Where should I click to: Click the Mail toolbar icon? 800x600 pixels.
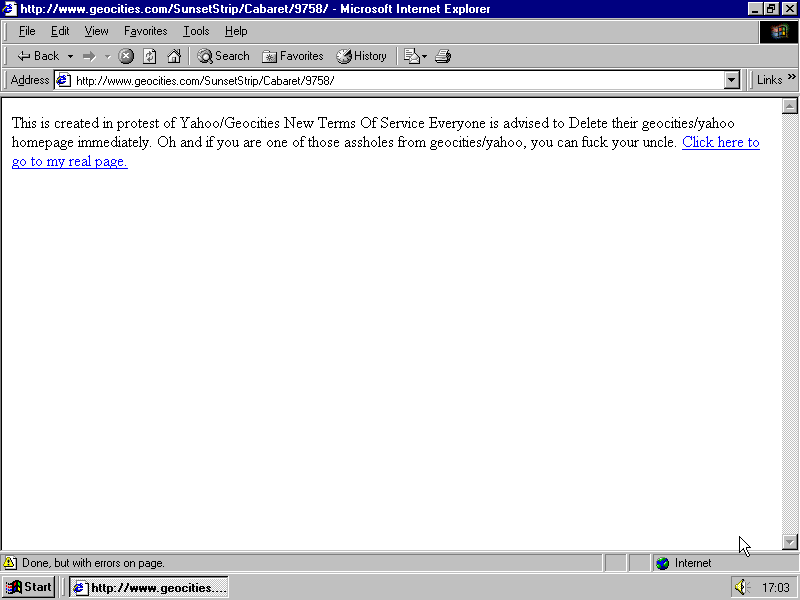click(x=411, y=56)
